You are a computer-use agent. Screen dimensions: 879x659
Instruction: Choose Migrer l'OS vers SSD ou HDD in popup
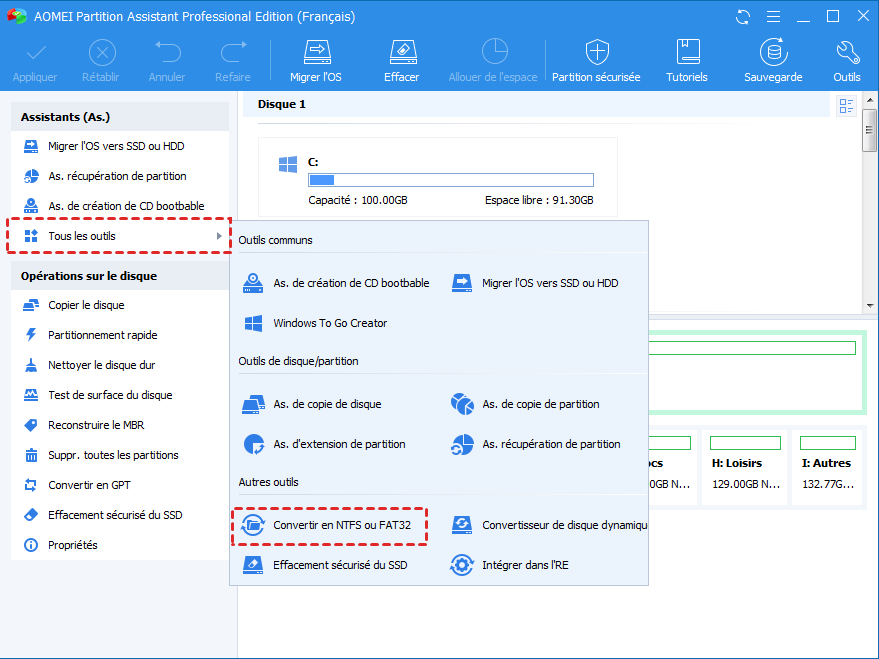coord(535,284)
